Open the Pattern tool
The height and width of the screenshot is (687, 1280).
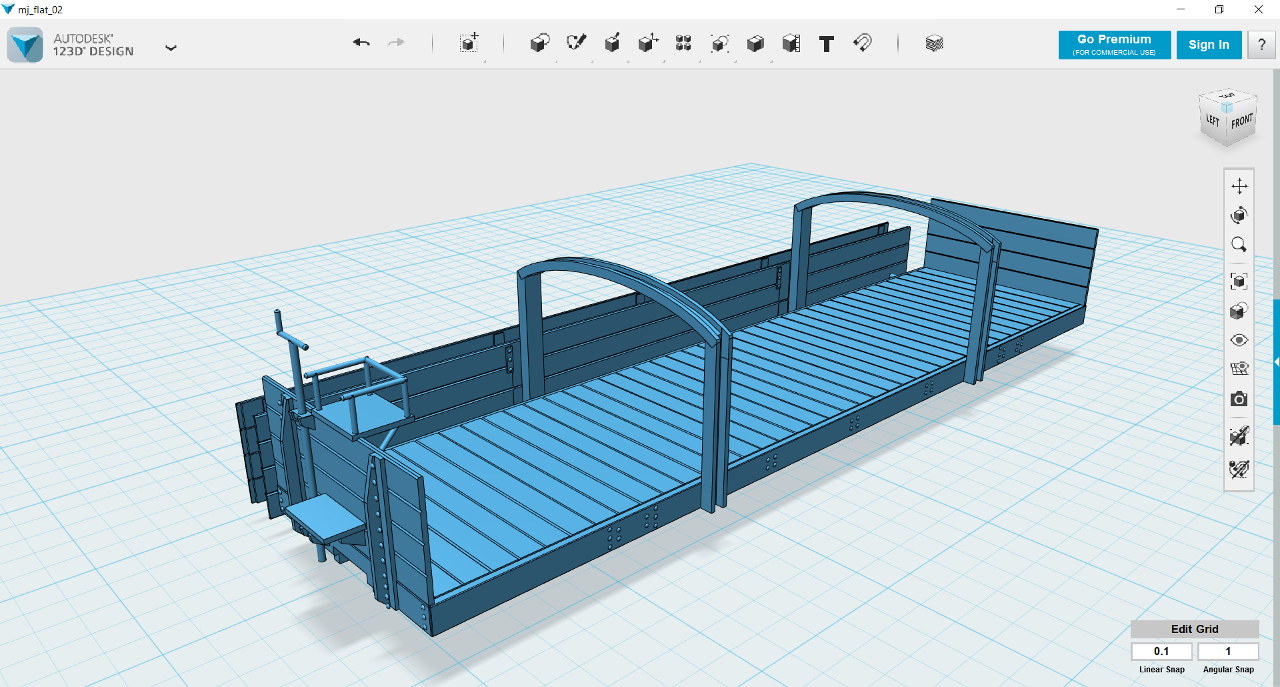point(684,43)
